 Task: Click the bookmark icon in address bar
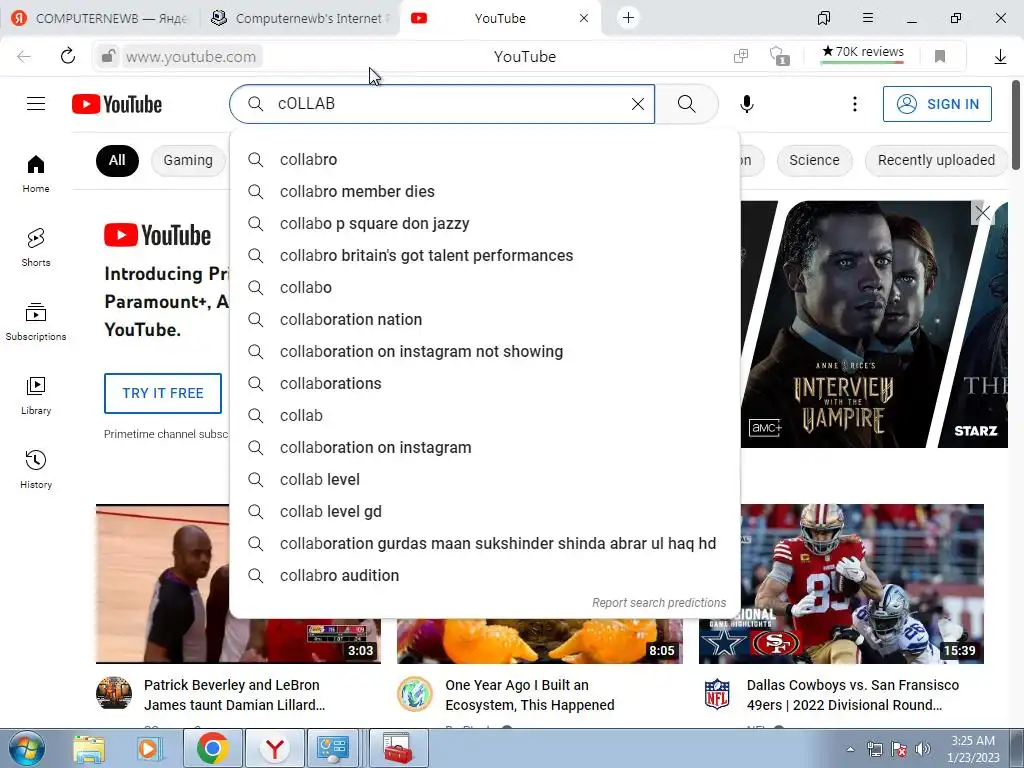point(940,56)
